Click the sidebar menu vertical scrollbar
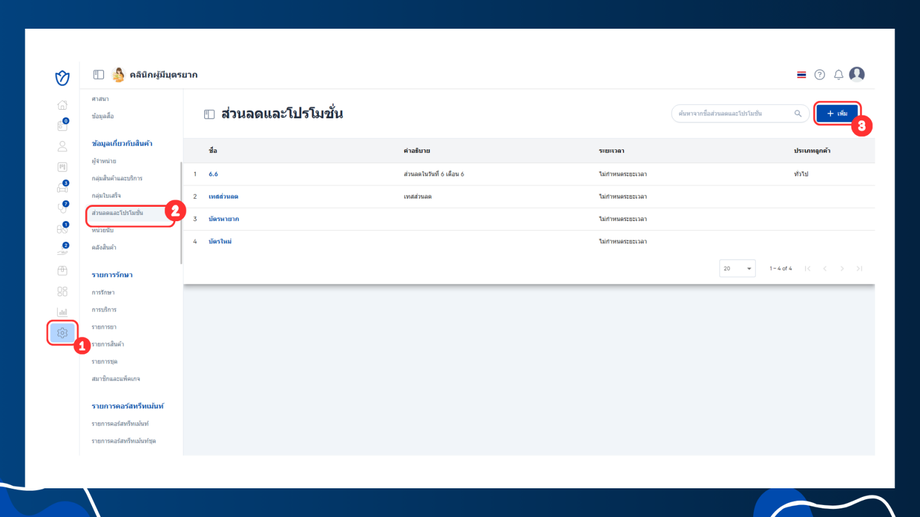The width and height of the screenshot is (920, 517). (181, 213)
